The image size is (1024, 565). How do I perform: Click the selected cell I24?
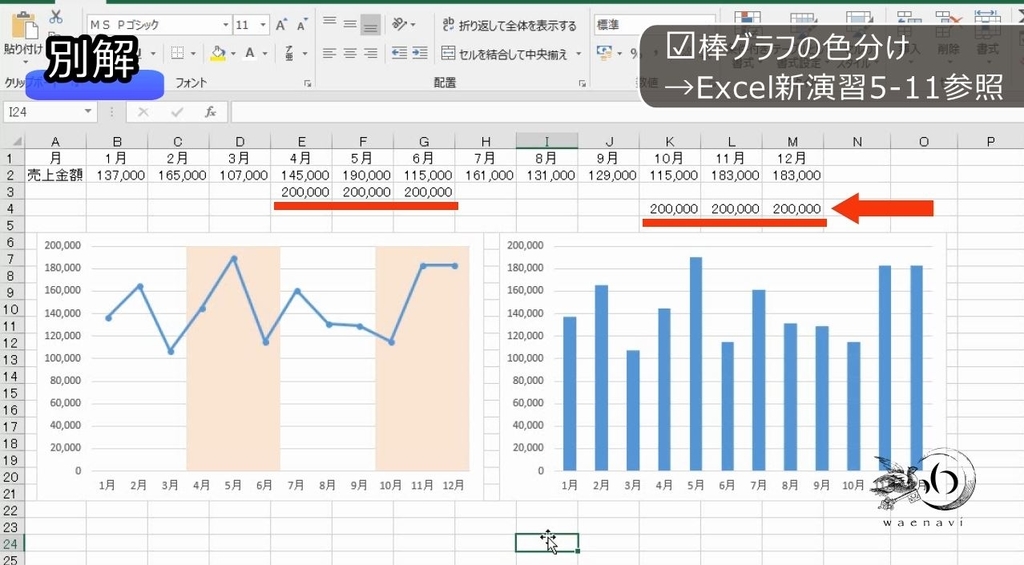(x=547, y=543)
